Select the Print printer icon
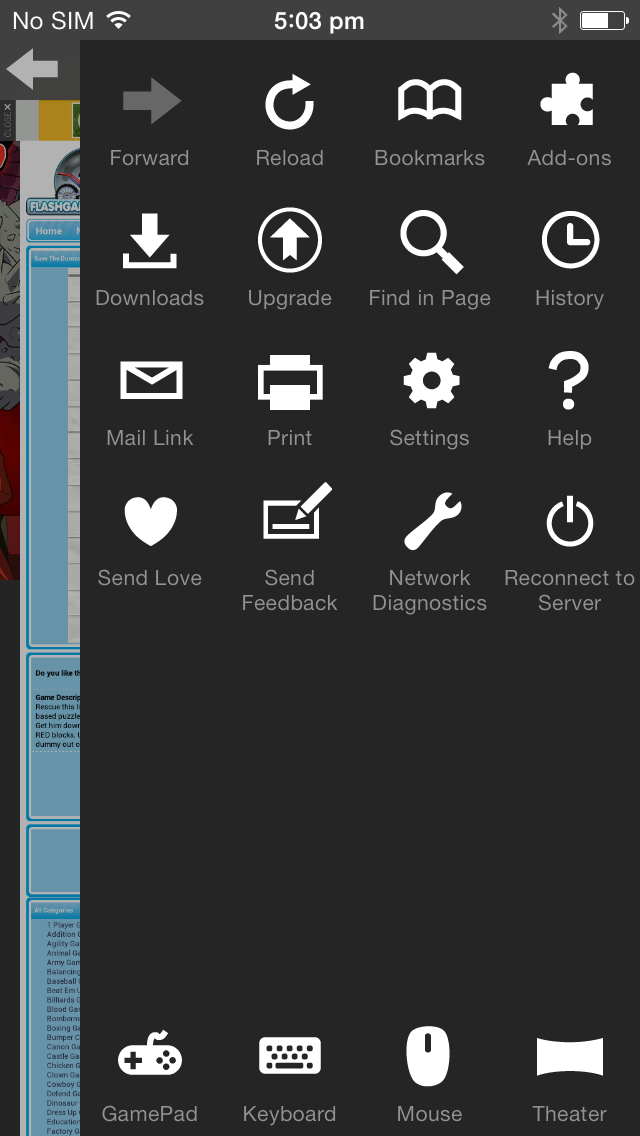 290,381
